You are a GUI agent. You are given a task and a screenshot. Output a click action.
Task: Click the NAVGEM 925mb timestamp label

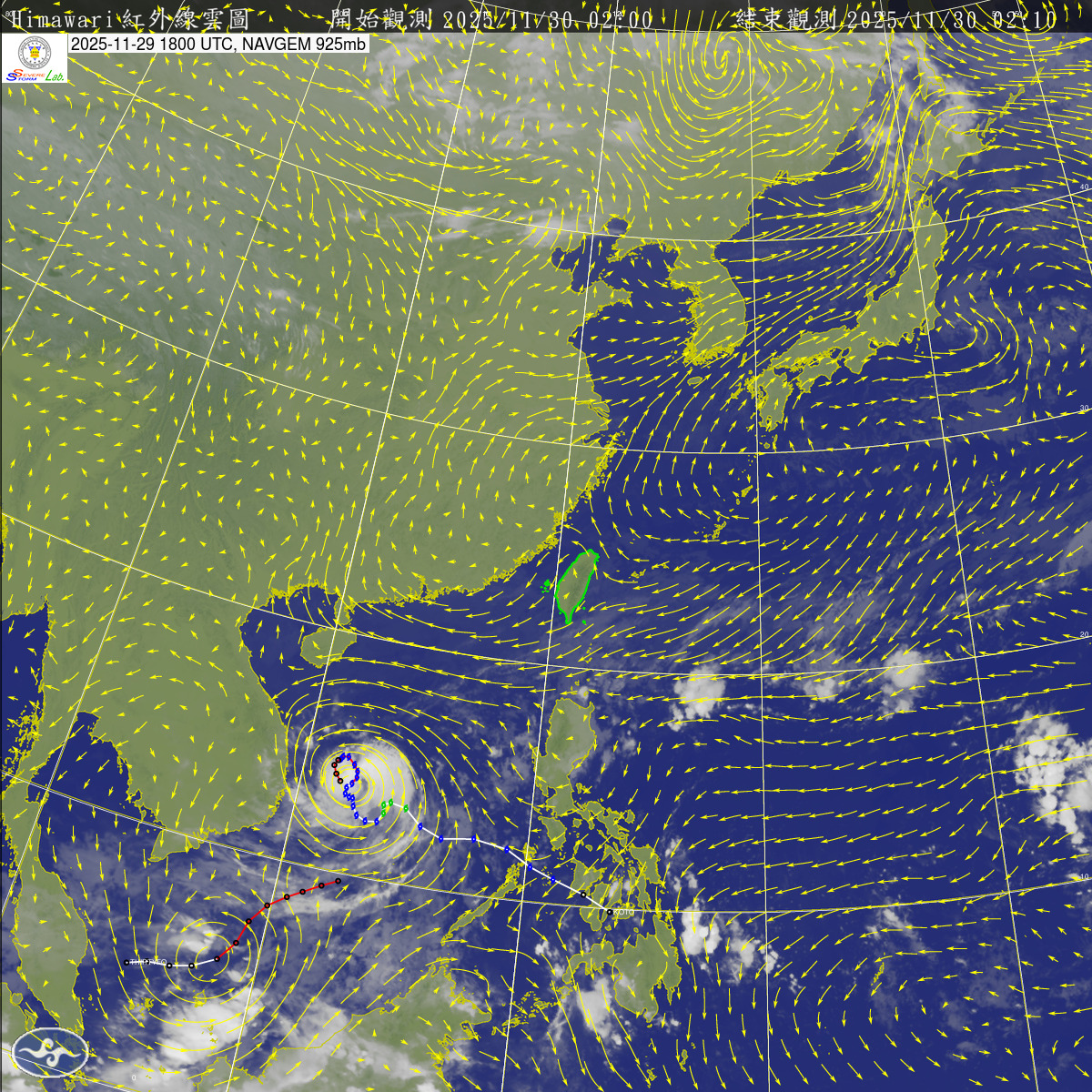click(218, 43)
